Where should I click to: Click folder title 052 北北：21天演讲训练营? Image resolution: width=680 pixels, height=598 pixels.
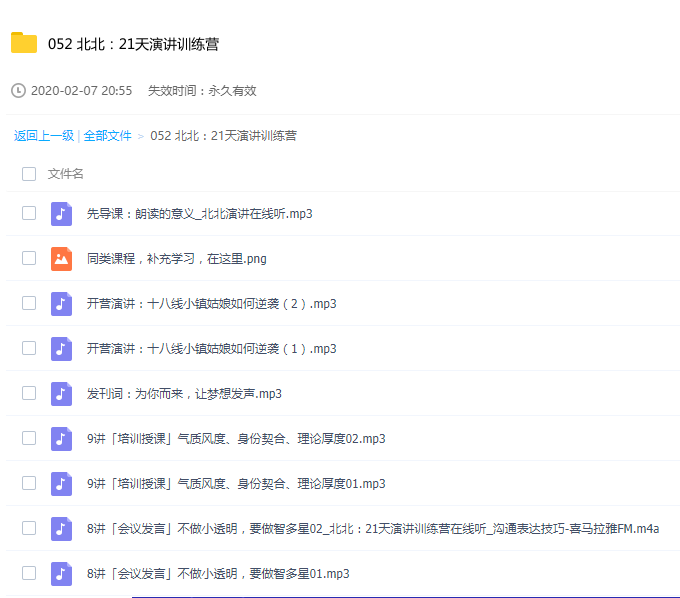click(x=133, y=44)
